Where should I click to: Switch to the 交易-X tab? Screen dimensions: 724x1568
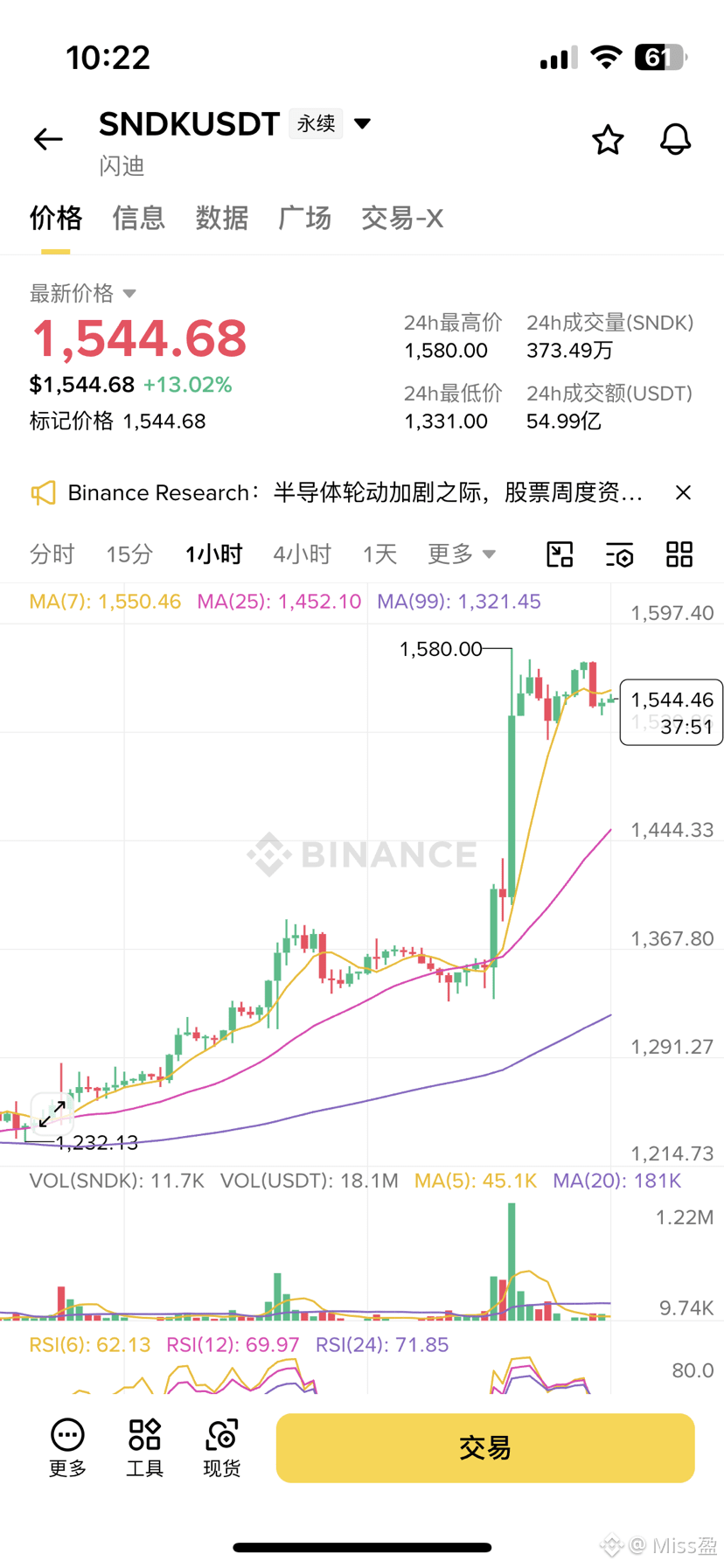[x=402, y=218]
